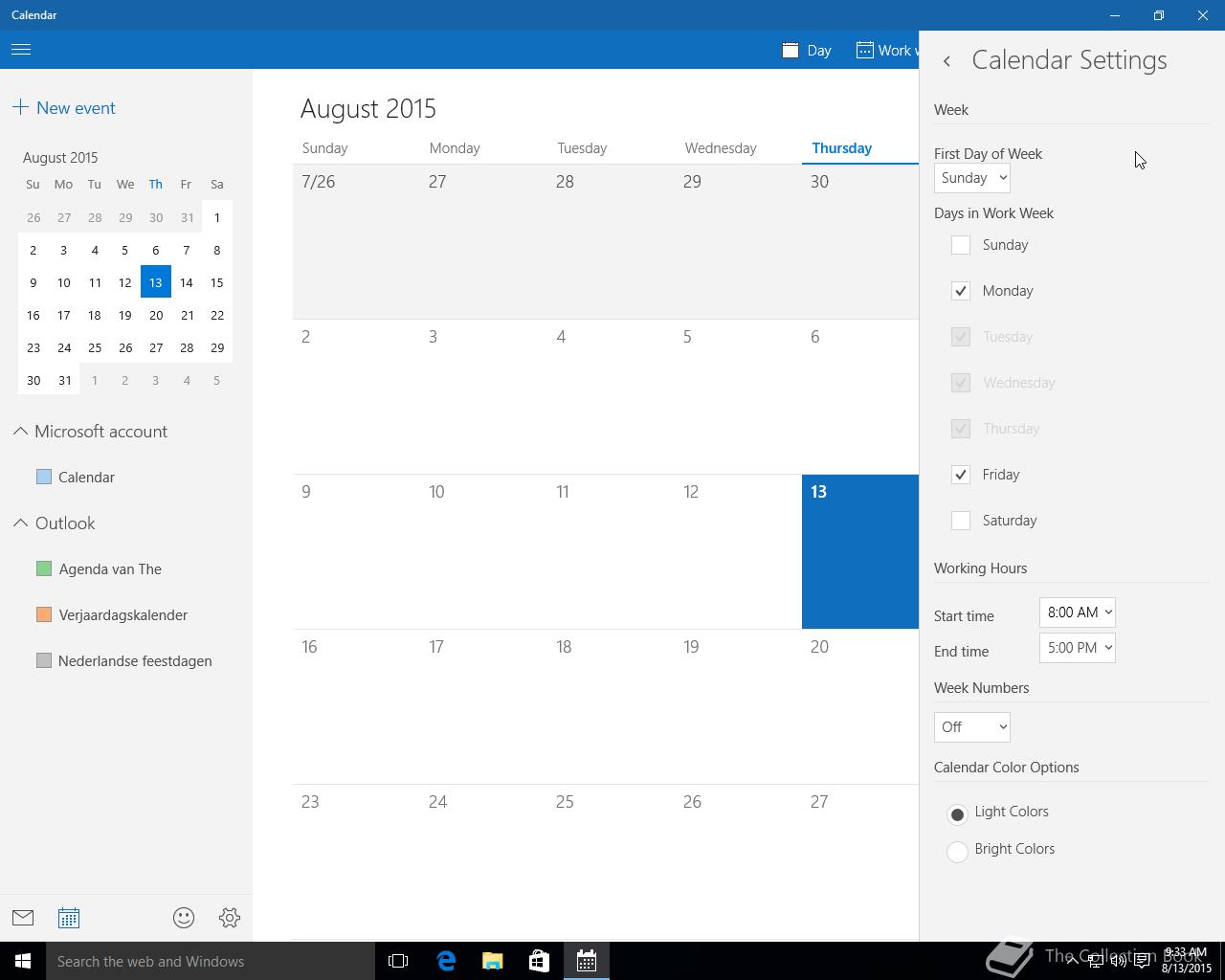The width and height of the screenshot is (1225, 980).
Task: Click the Thursday column header
Action: tap(841, 148)
